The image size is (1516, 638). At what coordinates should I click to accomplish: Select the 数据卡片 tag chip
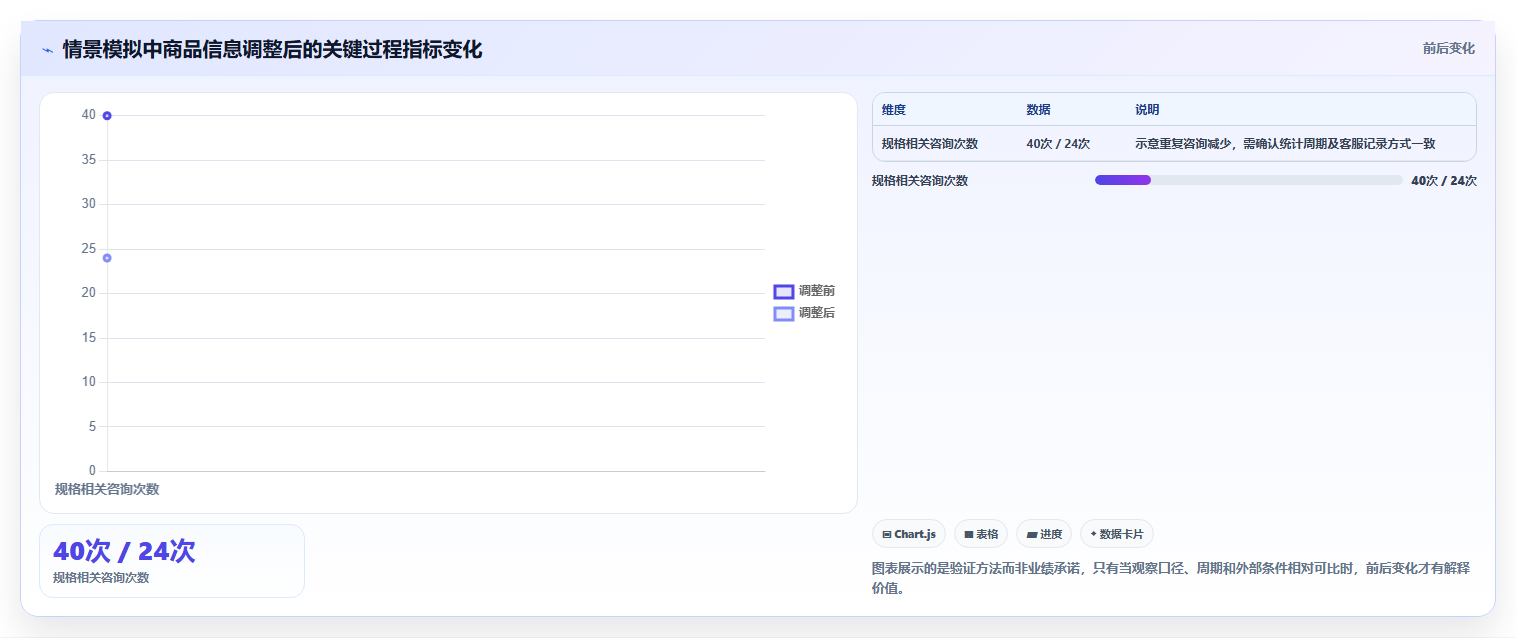pyautogui.click(x=1117, y=534)
